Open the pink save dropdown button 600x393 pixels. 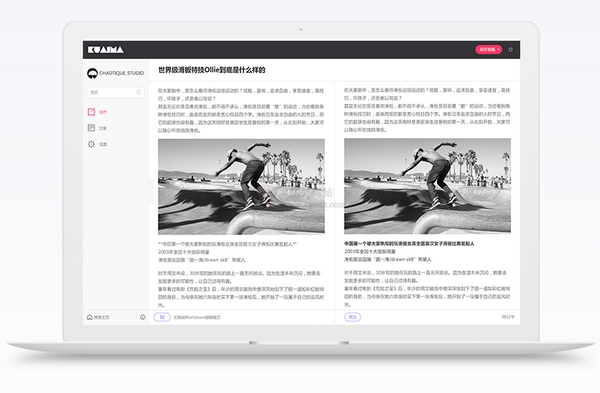[x=489, y=49]
